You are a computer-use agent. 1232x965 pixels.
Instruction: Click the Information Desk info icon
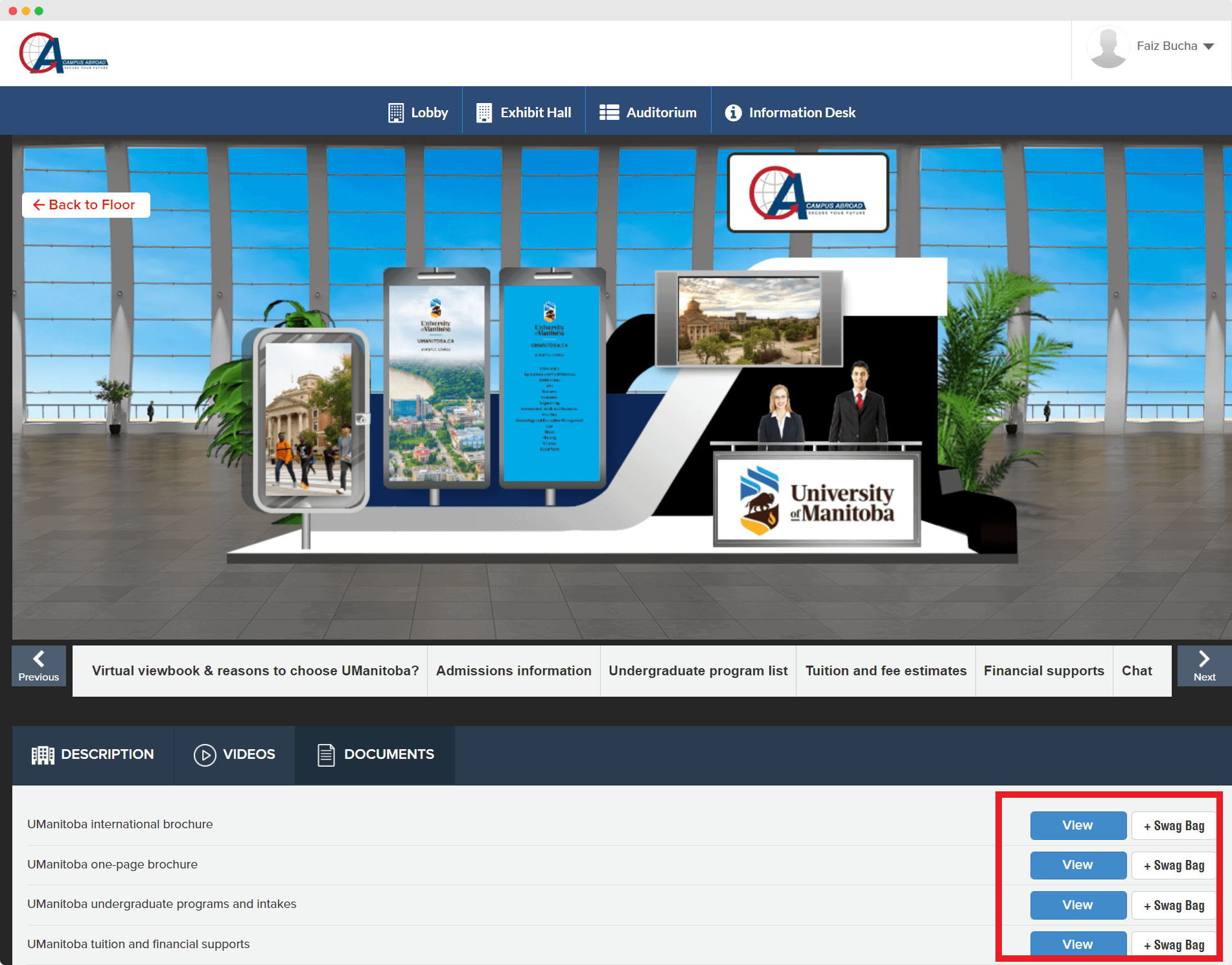[x=733, y=113]
